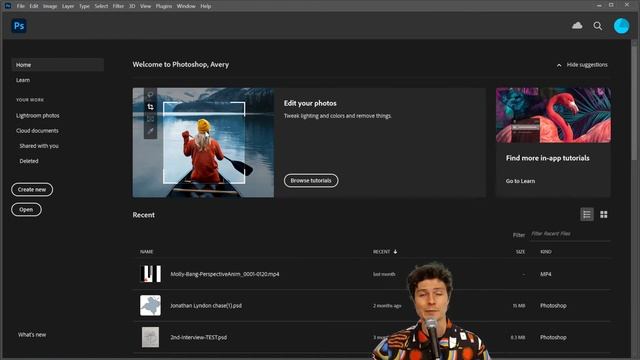Click the Browse tutorials button
The image size is (640, 360).
coord(311,180)
